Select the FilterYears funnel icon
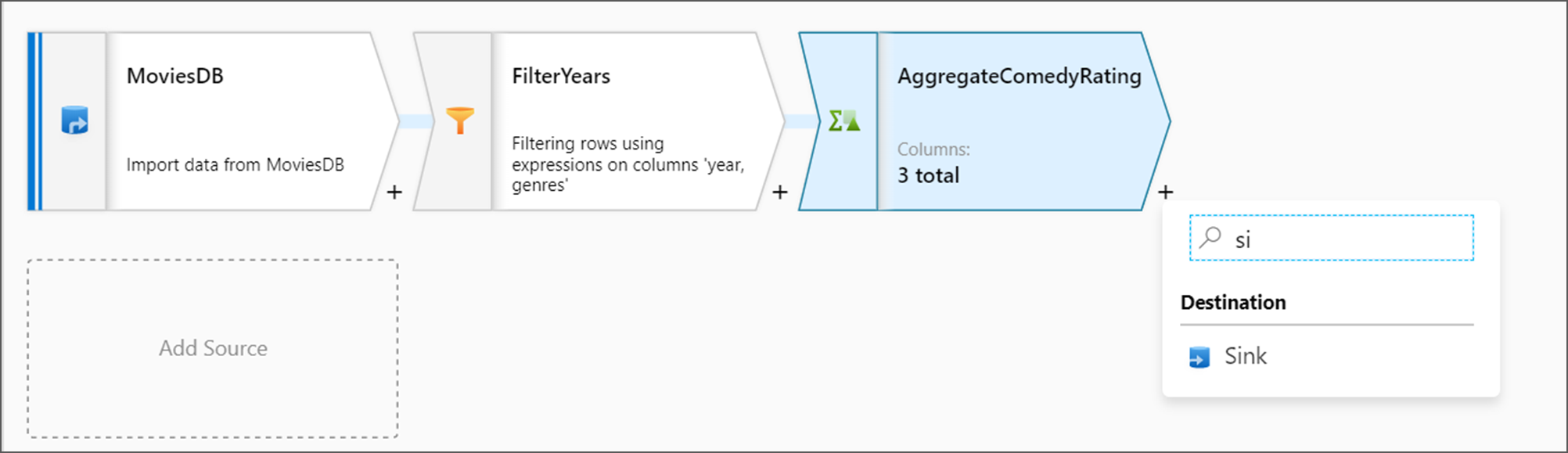1568x453 pixels. point(460,120)
